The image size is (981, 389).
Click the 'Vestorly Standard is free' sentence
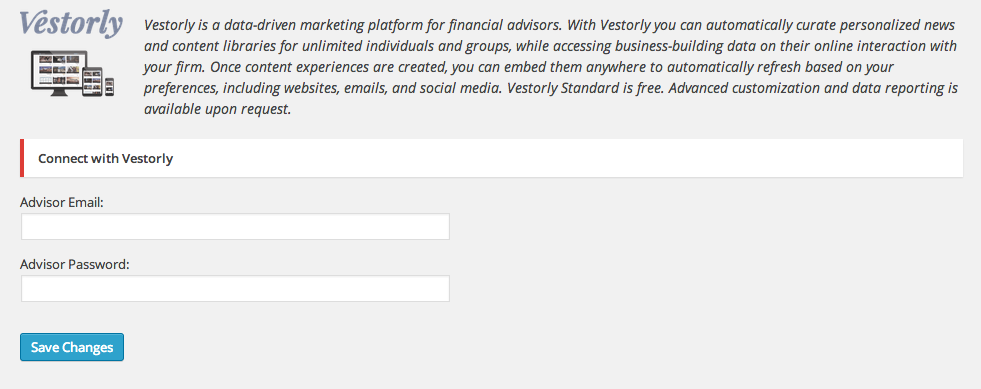pyautogui.click(x=586, y=89)
